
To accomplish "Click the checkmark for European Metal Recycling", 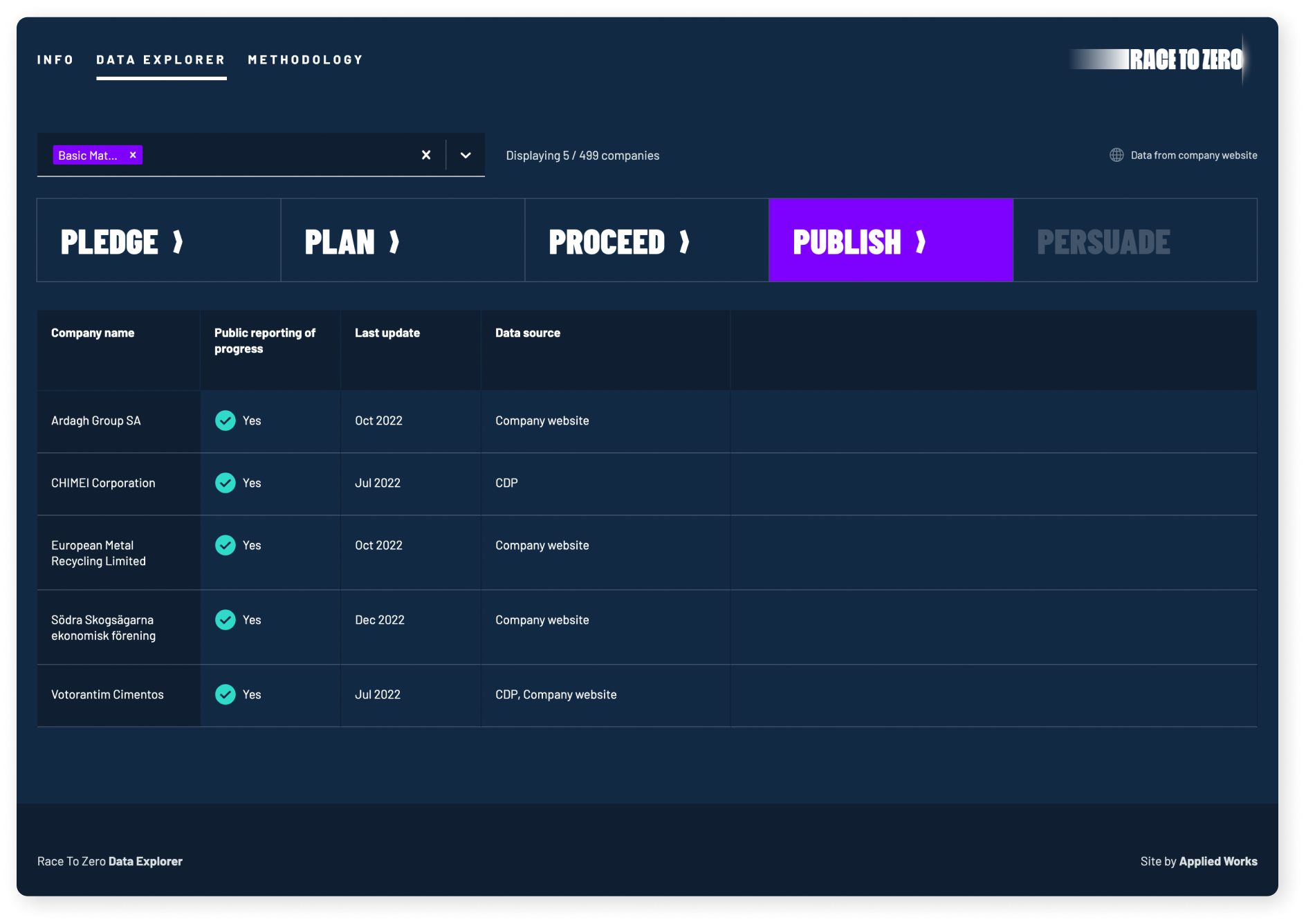I will 226,545.
